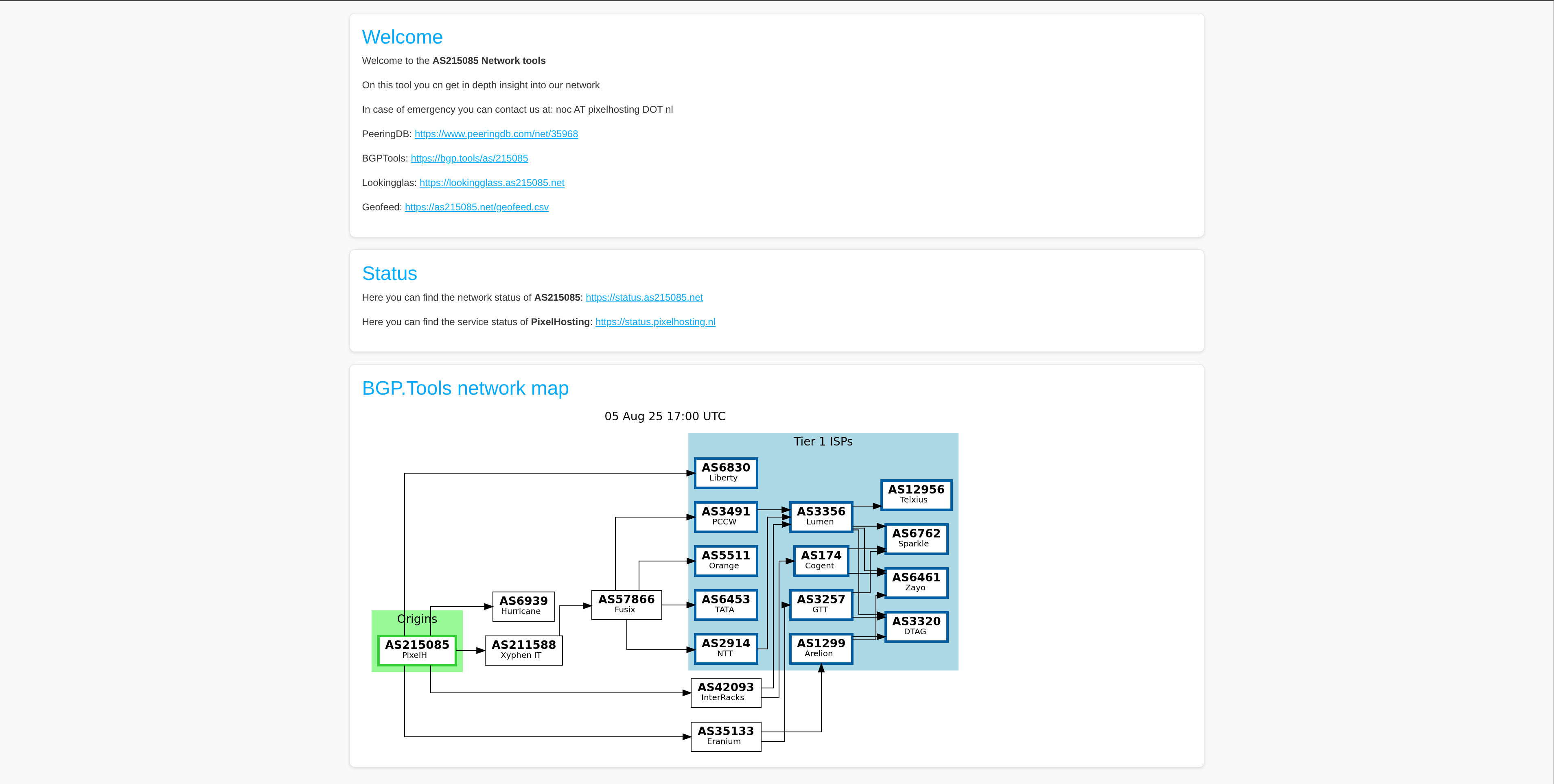Open the status.pixelhosting.nl link
This screenshot has width=1554, height=784.
[655, 322]
